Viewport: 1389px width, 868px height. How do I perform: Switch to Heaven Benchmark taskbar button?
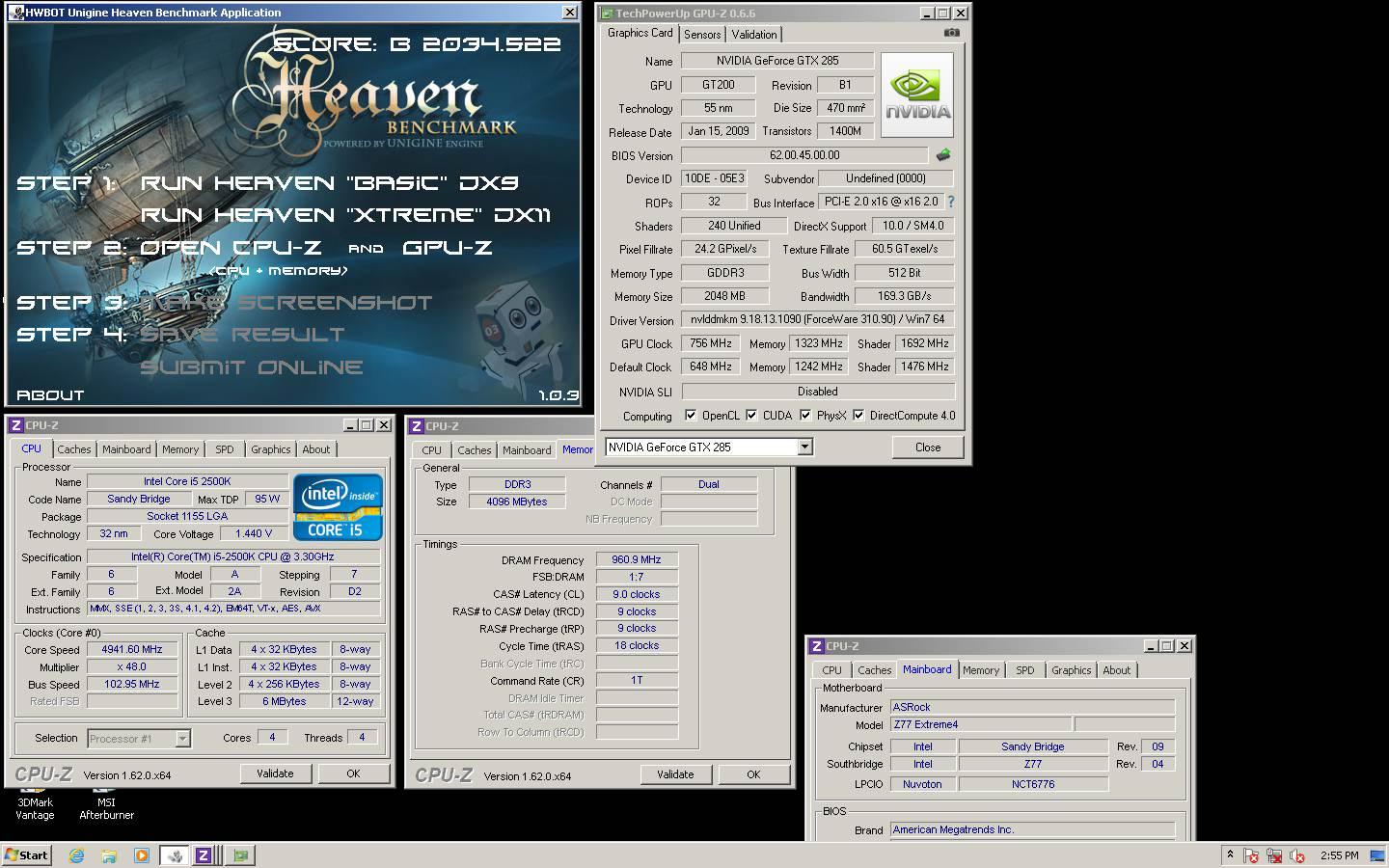(175, 855)
